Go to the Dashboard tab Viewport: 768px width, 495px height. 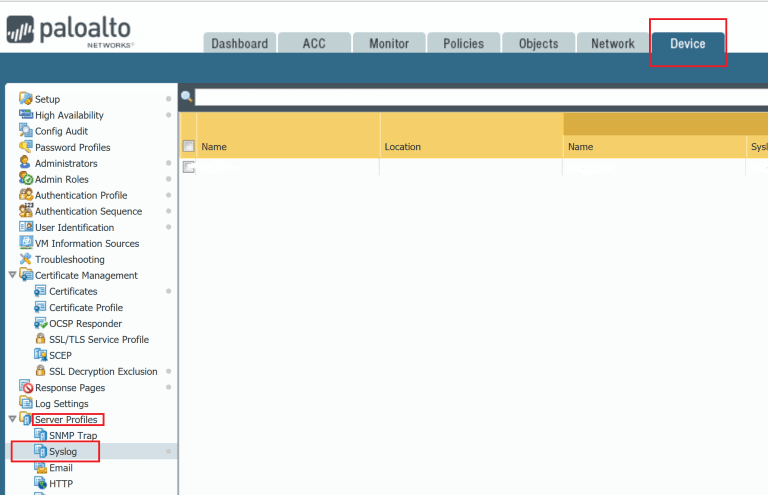pos(239,43)
